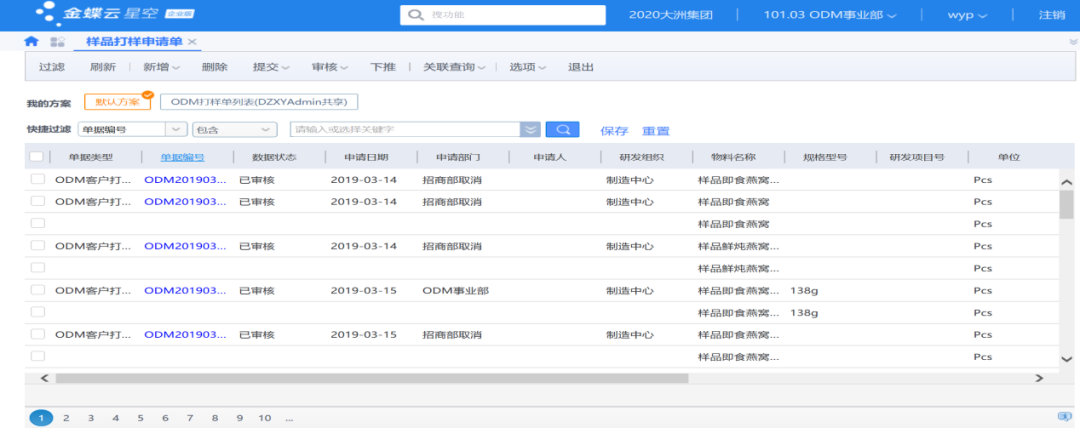This screenshot has height=428, width=1080.
Task: Click 退出 in the toolbar
Action: (x=581, y=68)
